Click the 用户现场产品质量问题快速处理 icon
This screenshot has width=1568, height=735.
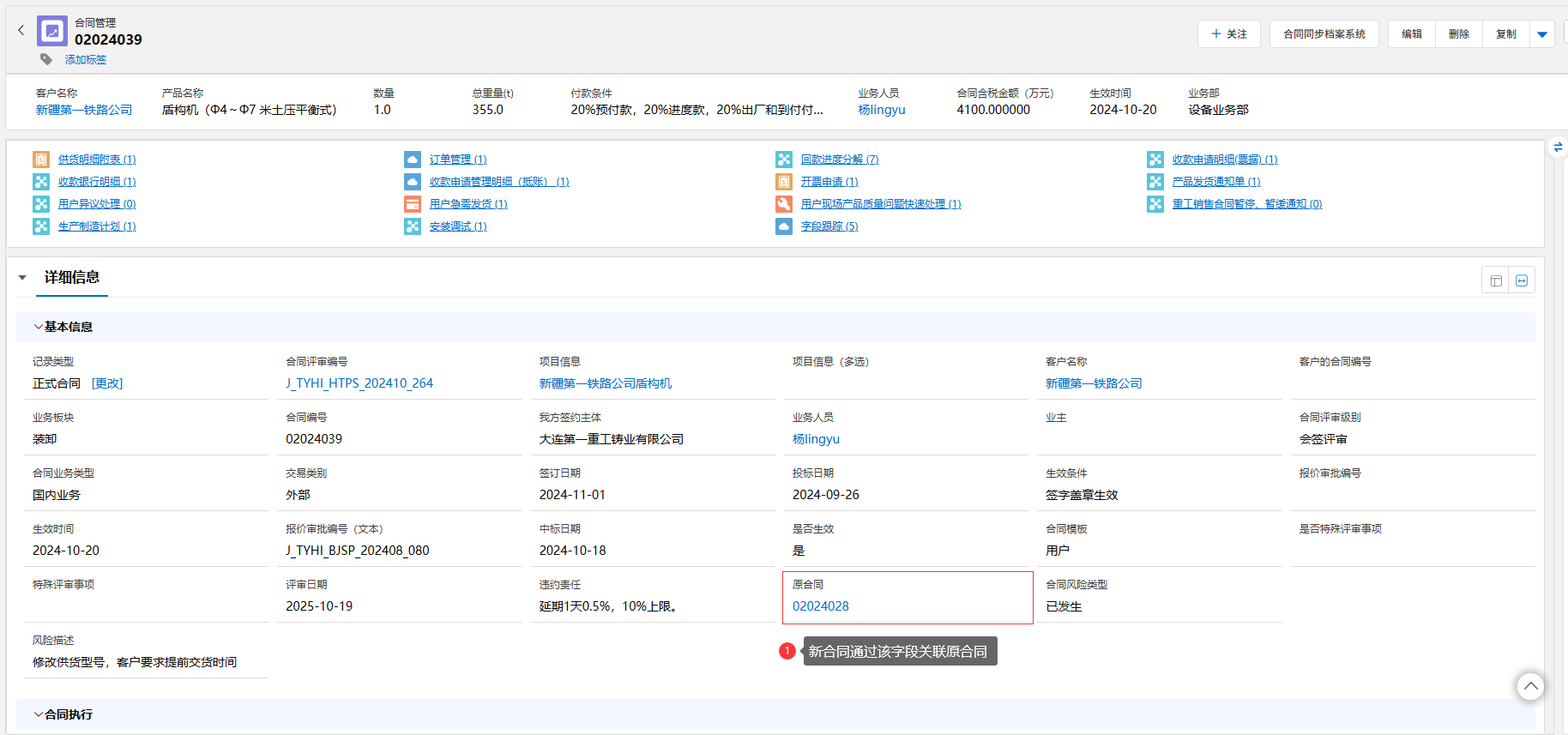[x=784, y=204]
